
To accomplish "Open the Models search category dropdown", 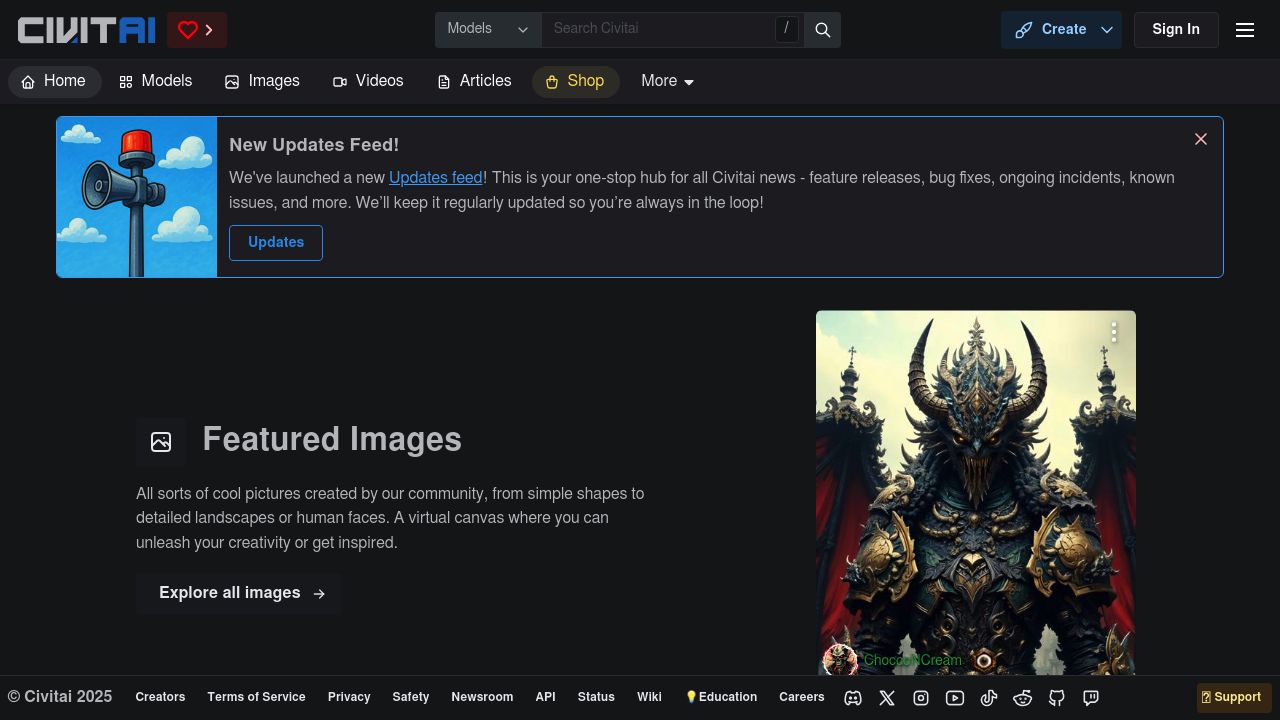I will click(x=488, y=30).
